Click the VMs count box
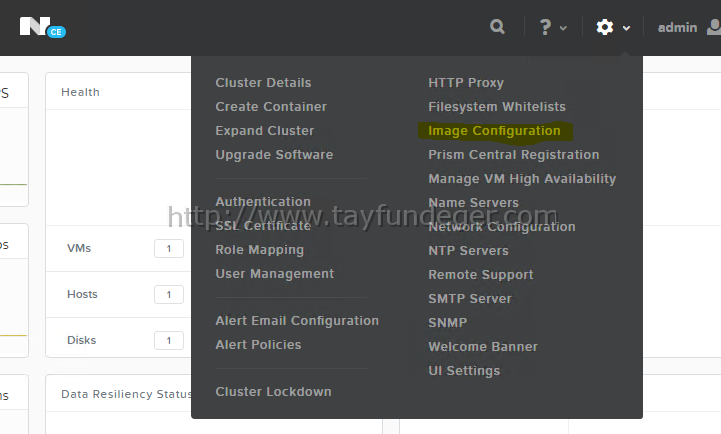The width and height of the screenshot is (721, 434). pyautogui.click(x=169, y=248)
